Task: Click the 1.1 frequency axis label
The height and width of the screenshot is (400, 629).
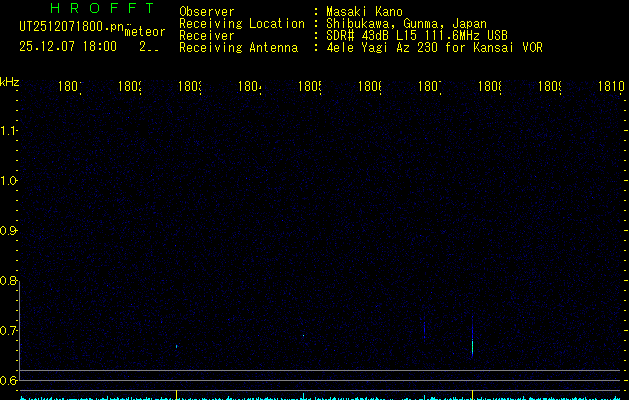Action: [x=9, y=131]
